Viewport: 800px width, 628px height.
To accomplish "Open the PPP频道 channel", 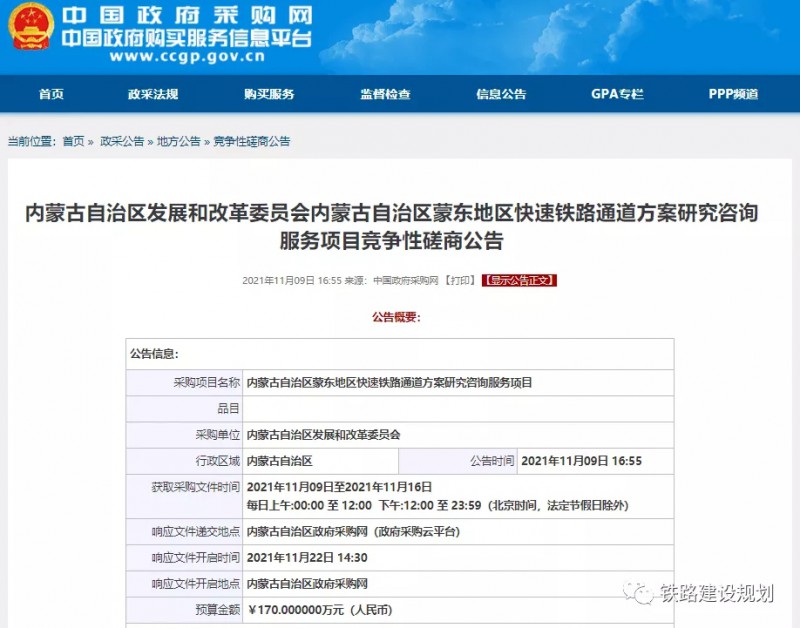I will point(733,94).
